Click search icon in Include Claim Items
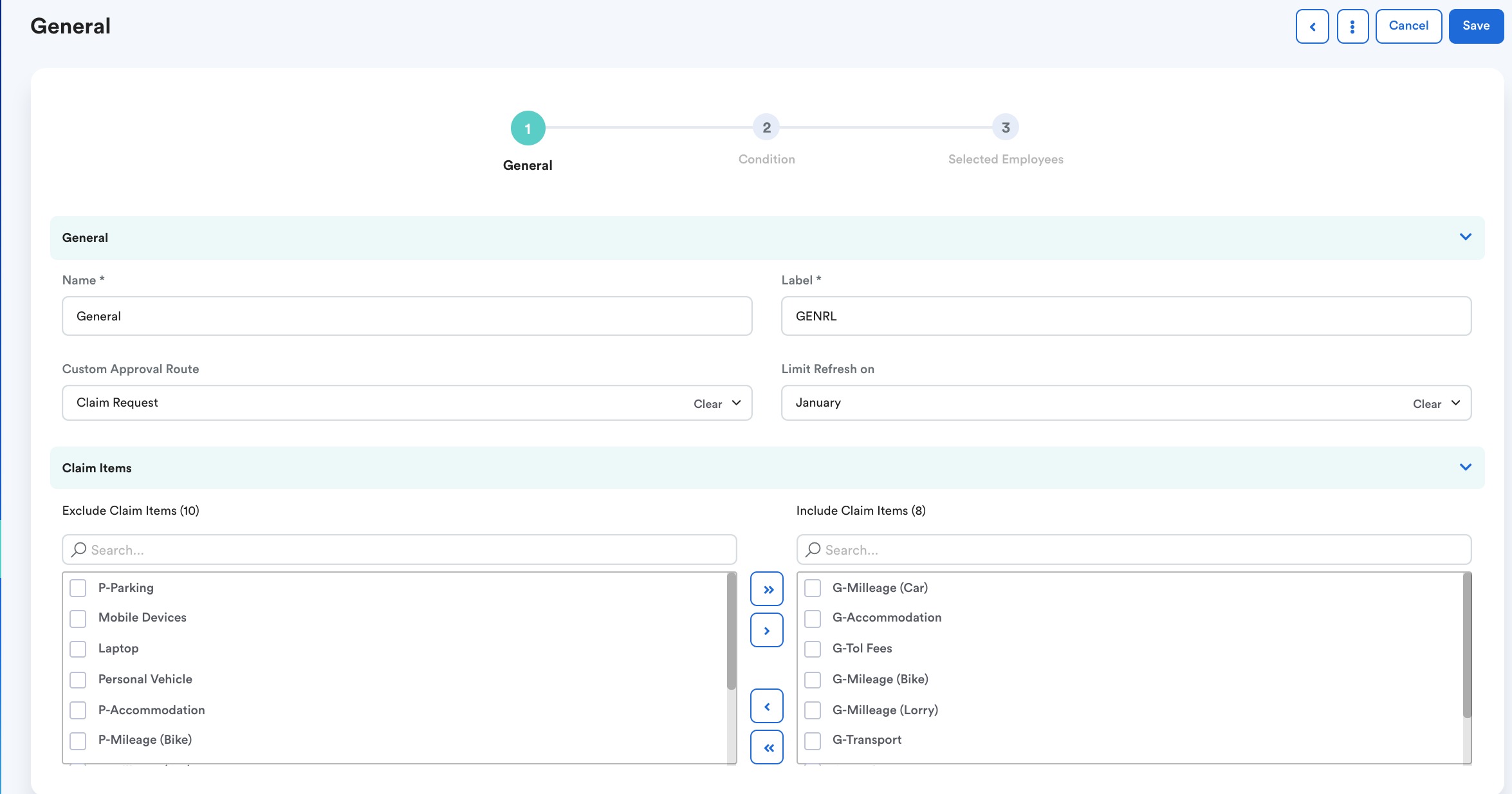The height and width of the screenshot is (794, 1512). pos(813,549)
